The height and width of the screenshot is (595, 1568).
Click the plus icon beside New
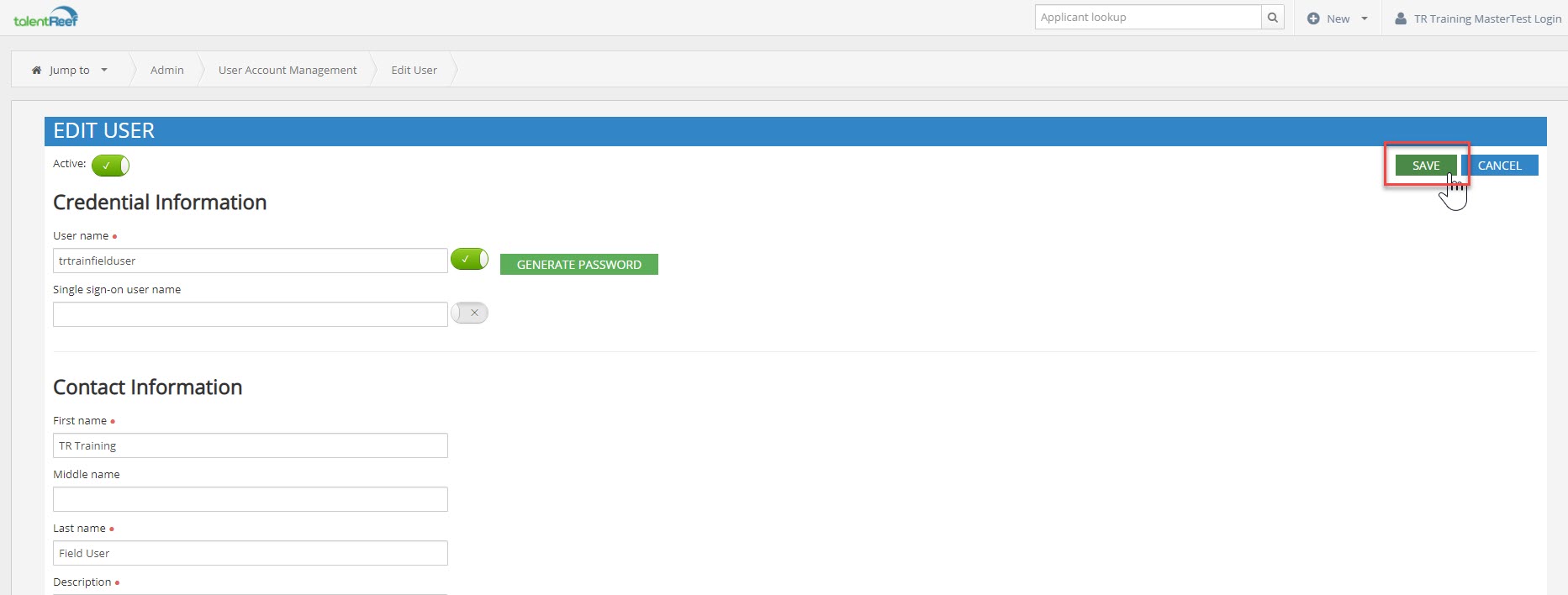pyautogui.click(x=1313, y=18)
